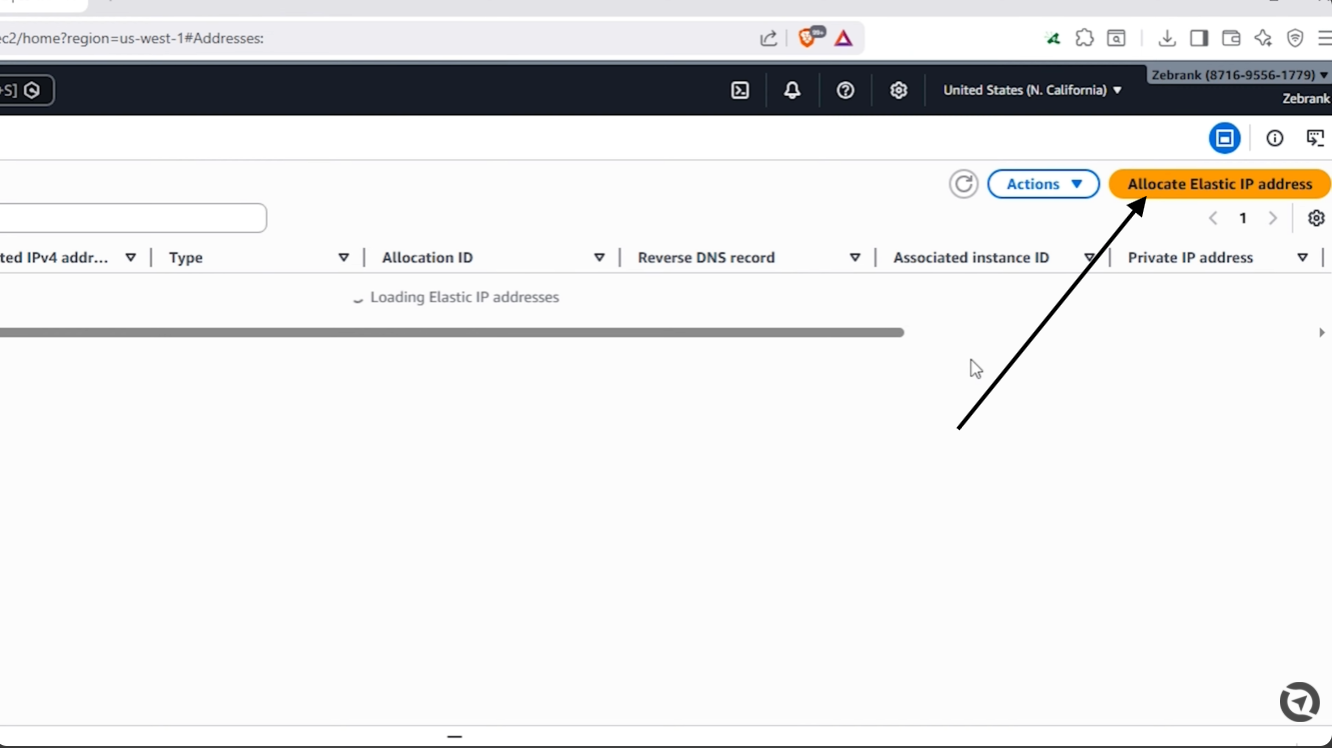Open Brave Wallet icon
Screen dimensions: 1332x748
[1231, 38]
